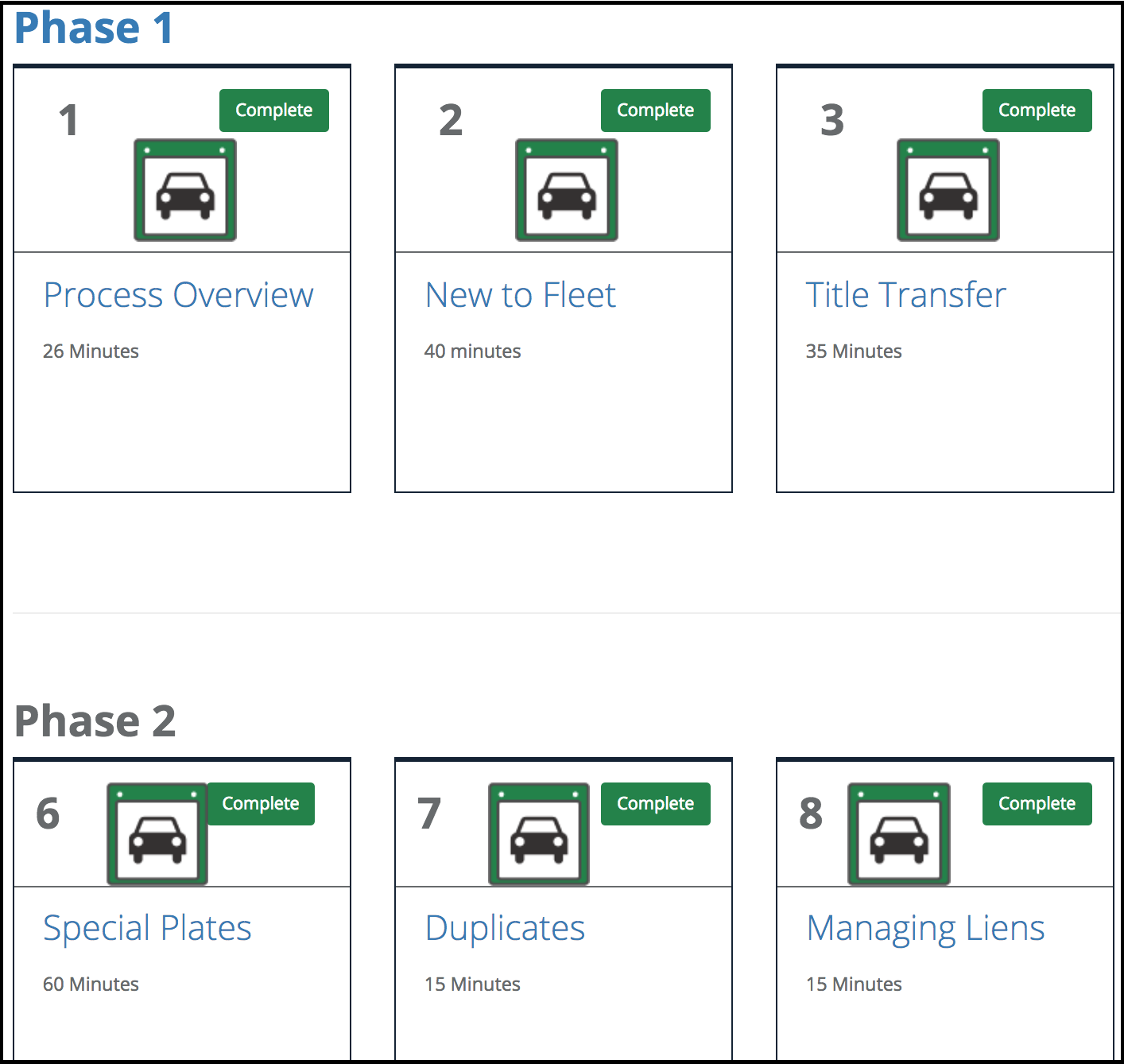The height and width of the screenshot is (1064, 1124).
Task: Open the Process Overview course link
Action: tap(179, 295)
